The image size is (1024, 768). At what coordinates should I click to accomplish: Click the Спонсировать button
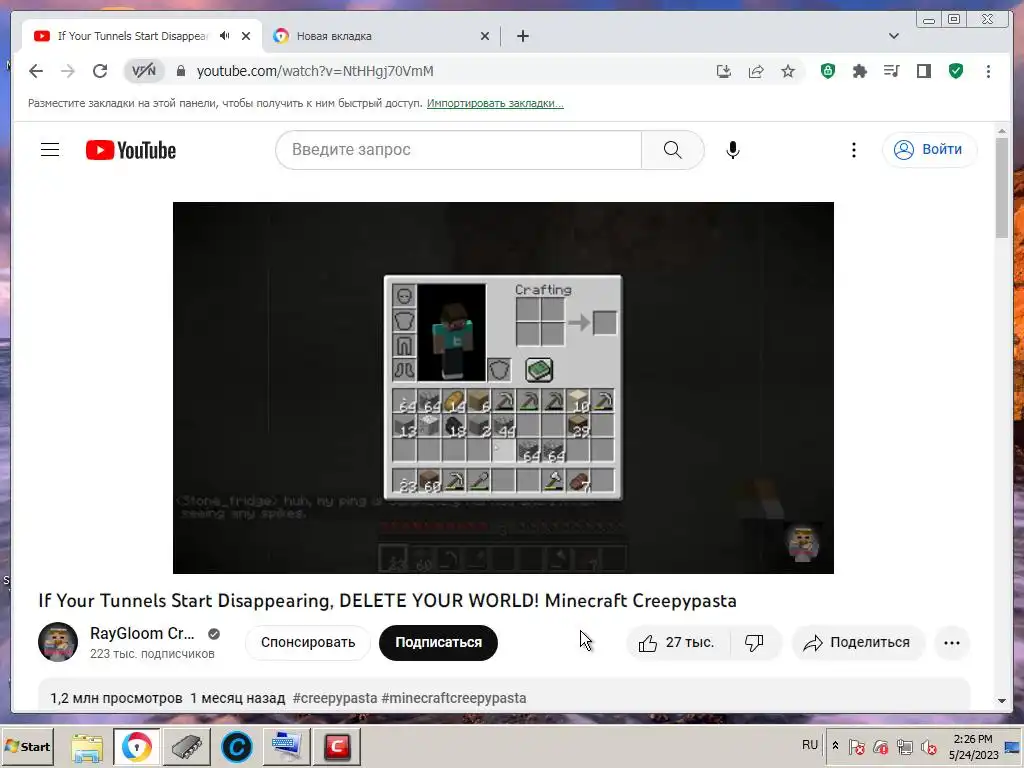[x=308, y=642]
